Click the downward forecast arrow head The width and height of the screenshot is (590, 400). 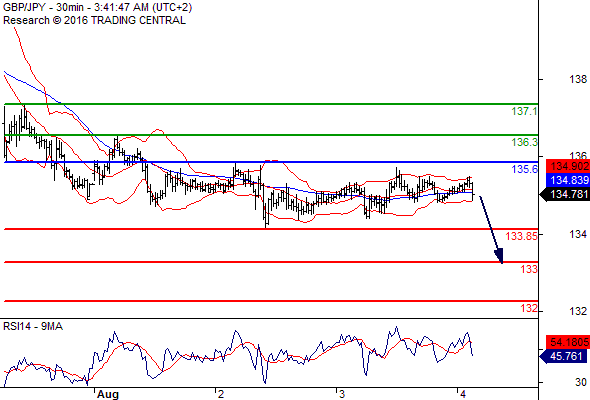click(x=499, y=256)
